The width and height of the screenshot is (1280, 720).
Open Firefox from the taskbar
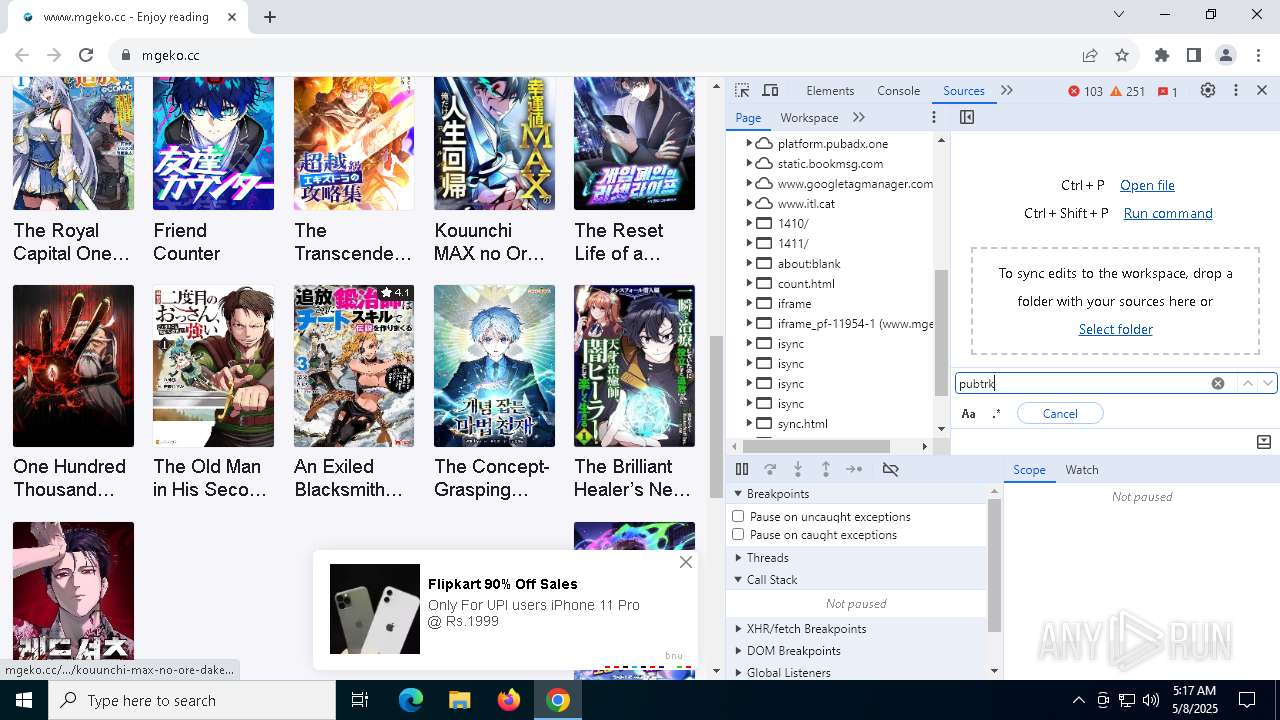(x=509, y=700)
